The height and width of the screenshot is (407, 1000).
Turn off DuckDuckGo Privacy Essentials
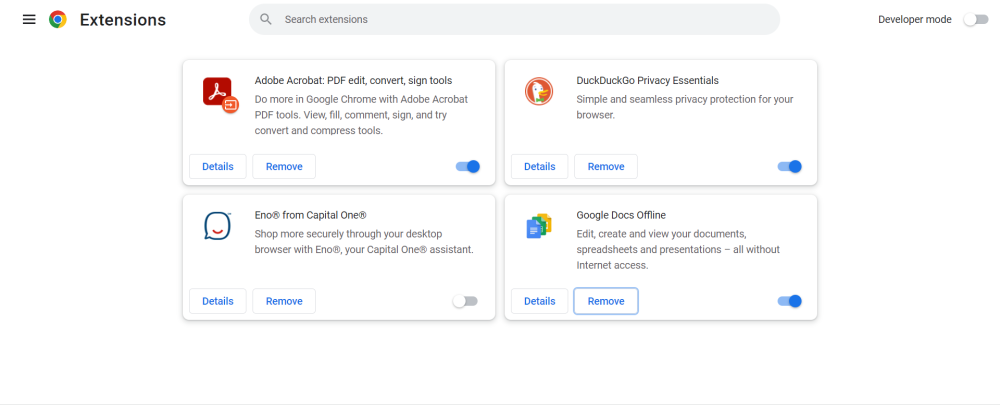tap(790, 166)
